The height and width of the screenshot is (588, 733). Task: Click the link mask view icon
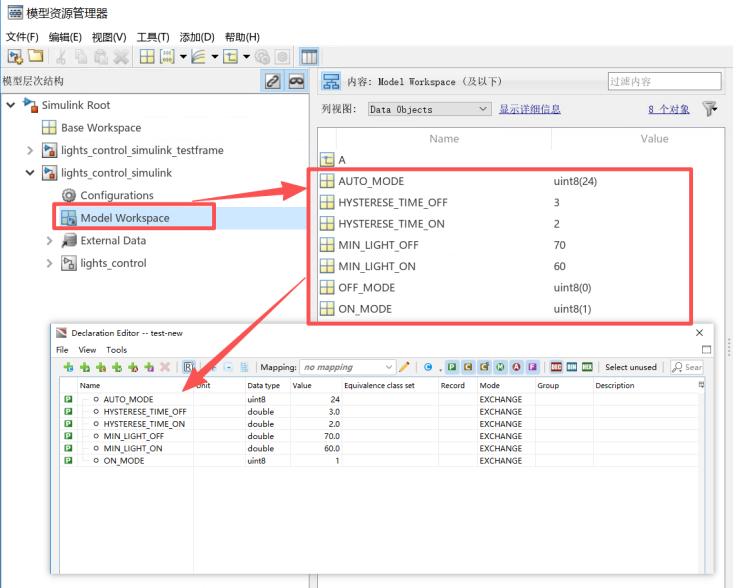click(x=296, y=82)
